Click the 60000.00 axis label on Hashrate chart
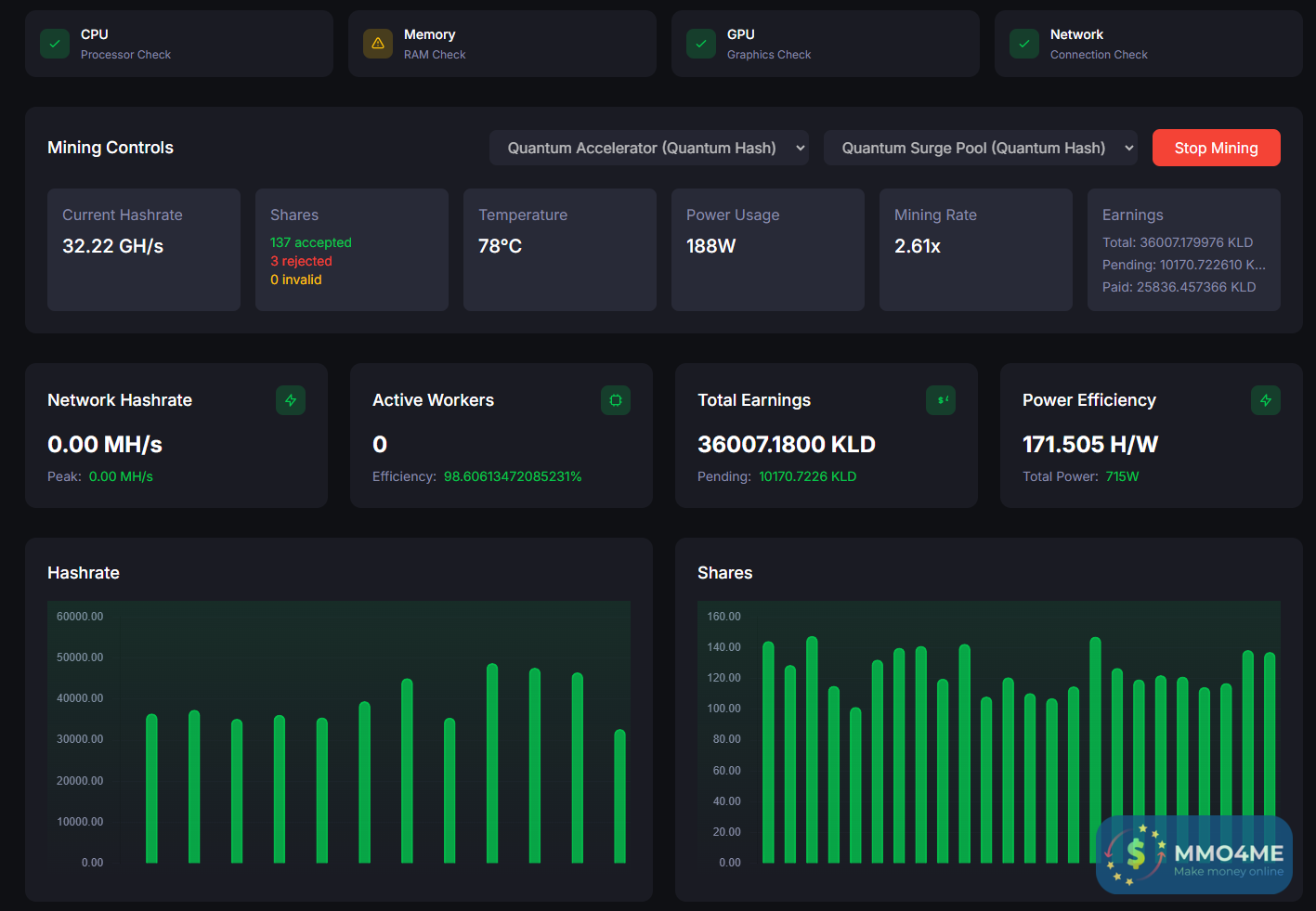Image resolution: width=1316 pixels, height=911 pixels. 80,617
